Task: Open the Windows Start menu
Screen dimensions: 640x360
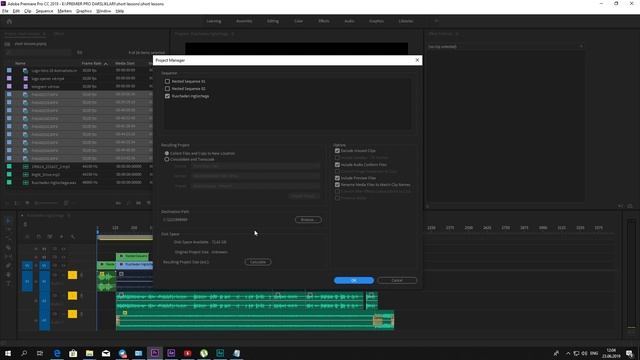Action: click(x=8, y=353)
